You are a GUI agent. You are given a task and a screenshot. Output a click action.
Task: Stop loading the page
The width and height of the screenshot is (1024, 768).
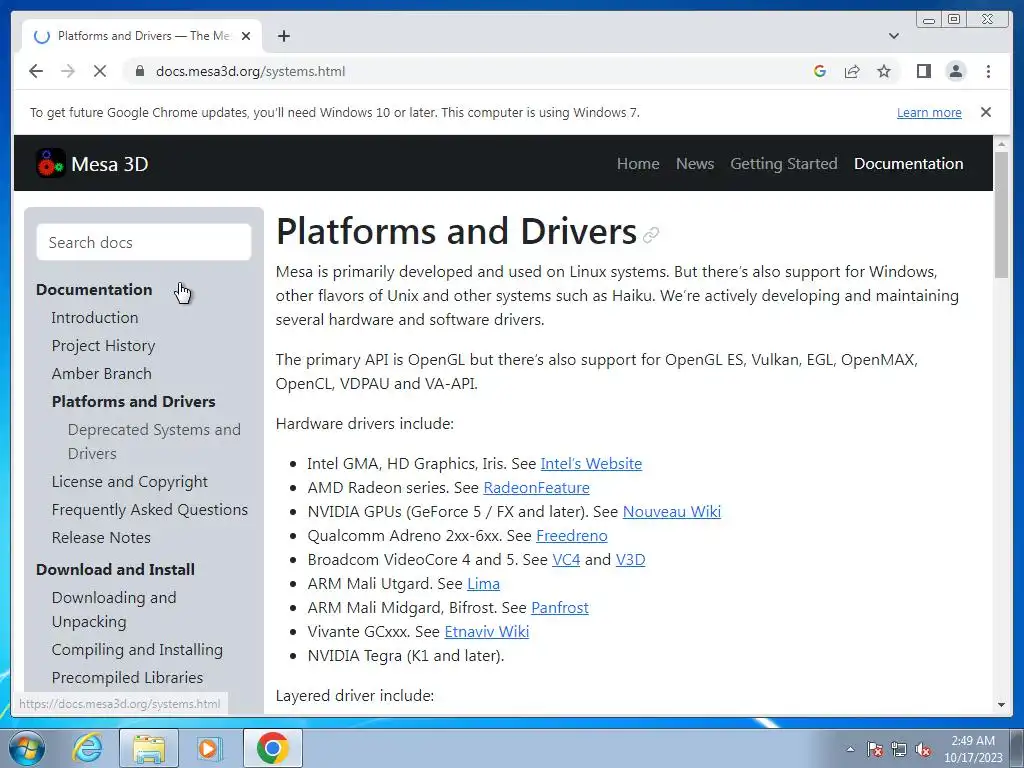pyautogui.click(x=100, y=71)
